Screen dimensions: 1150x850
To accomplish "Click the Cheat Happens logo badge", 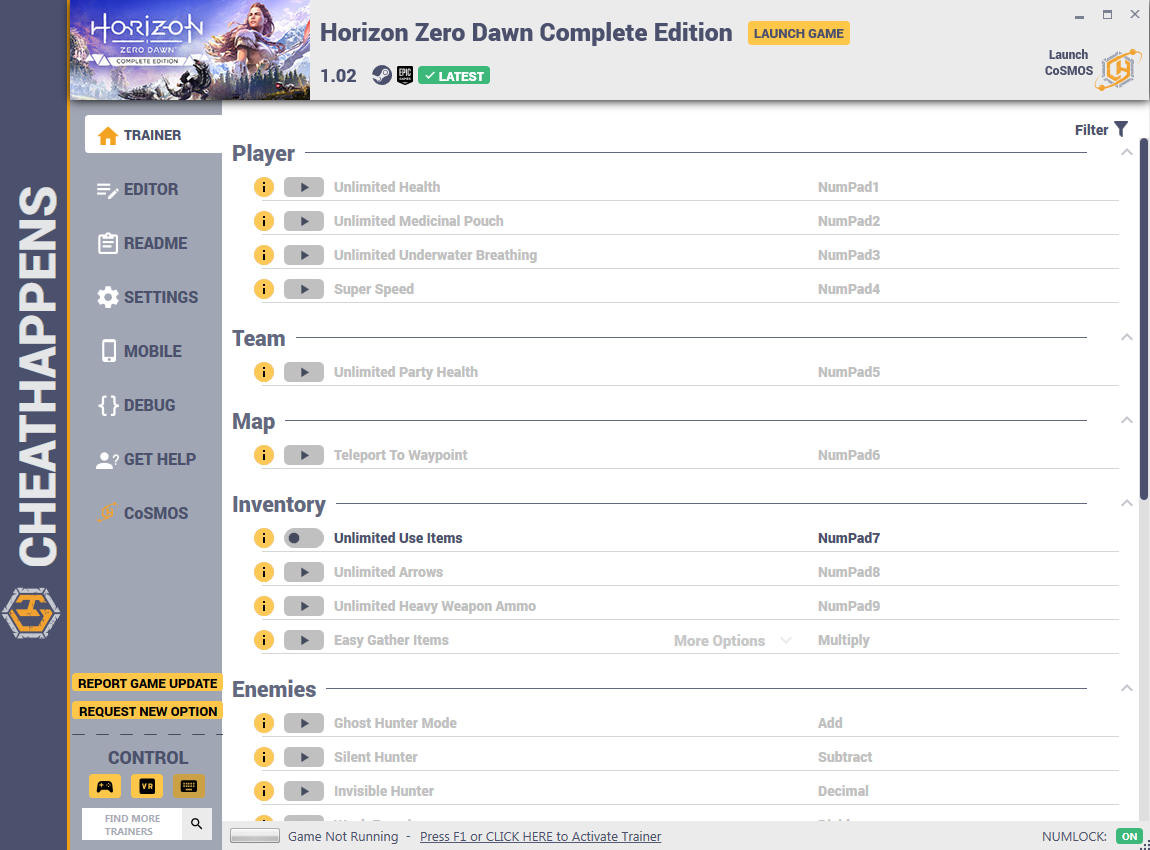I will (31, 613).
